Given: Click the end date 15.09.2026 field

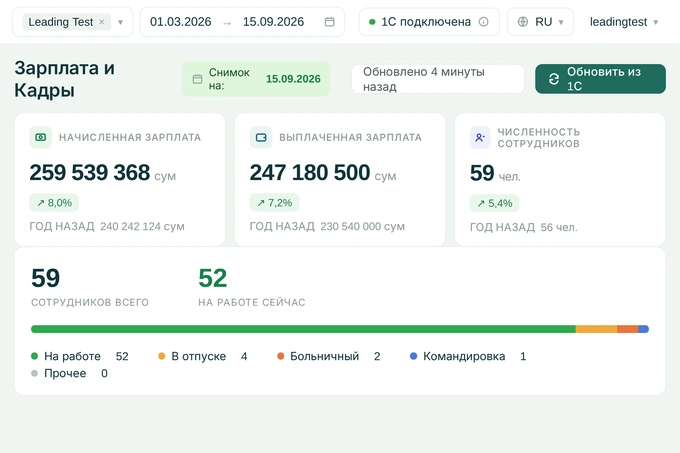Looking at the screenshot, I should point(273,22).
